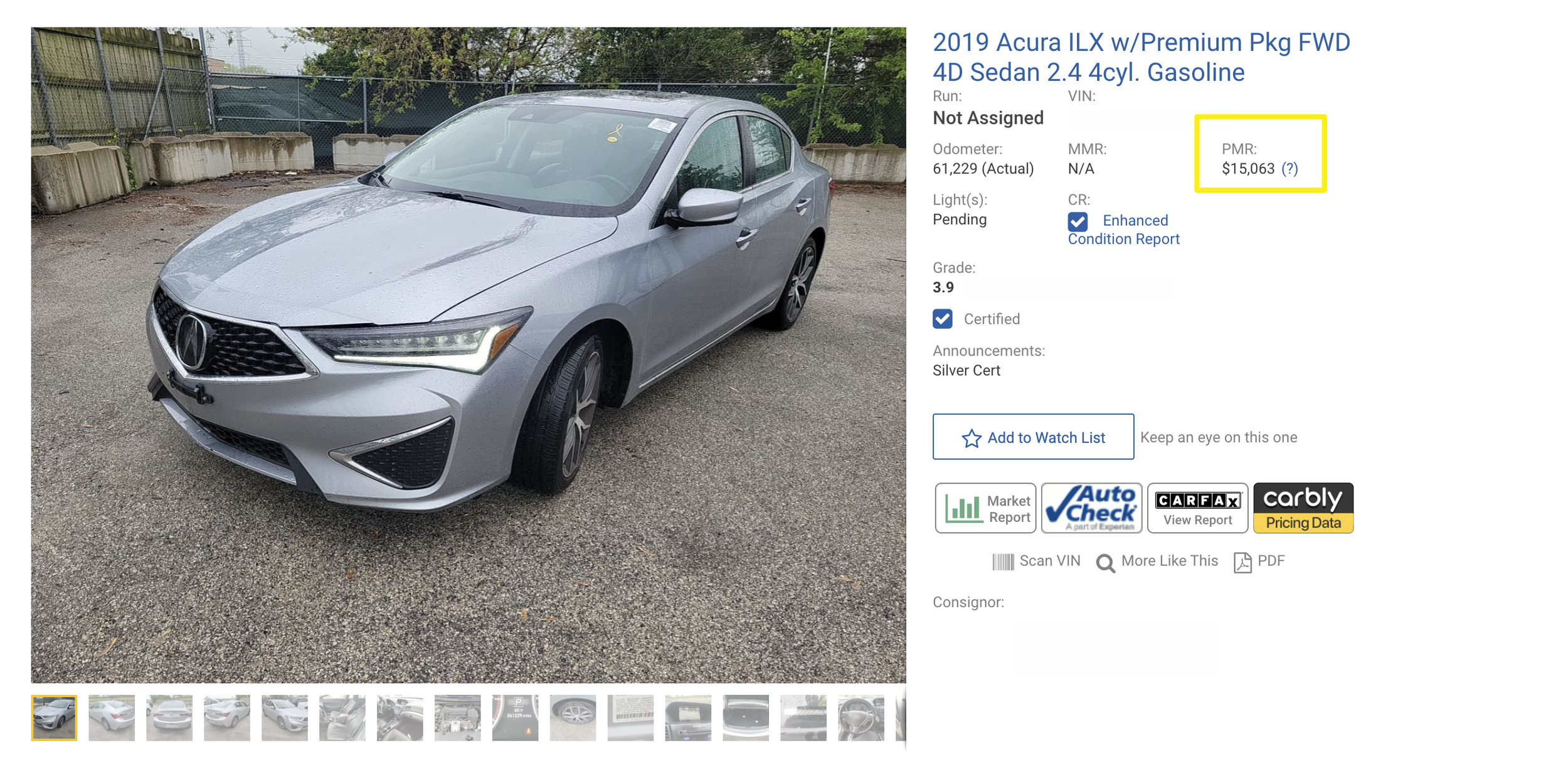Viewport: 1568px width, 759px height.
Task: Click the main Acura ILX photo
Action: tap(469, 354)
